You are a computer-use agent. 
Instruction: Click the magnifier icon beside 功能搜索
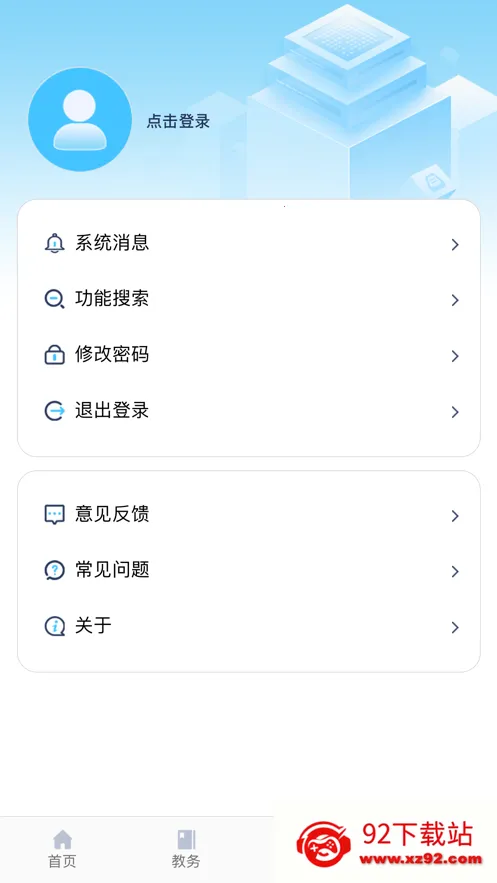coord(55,299)
